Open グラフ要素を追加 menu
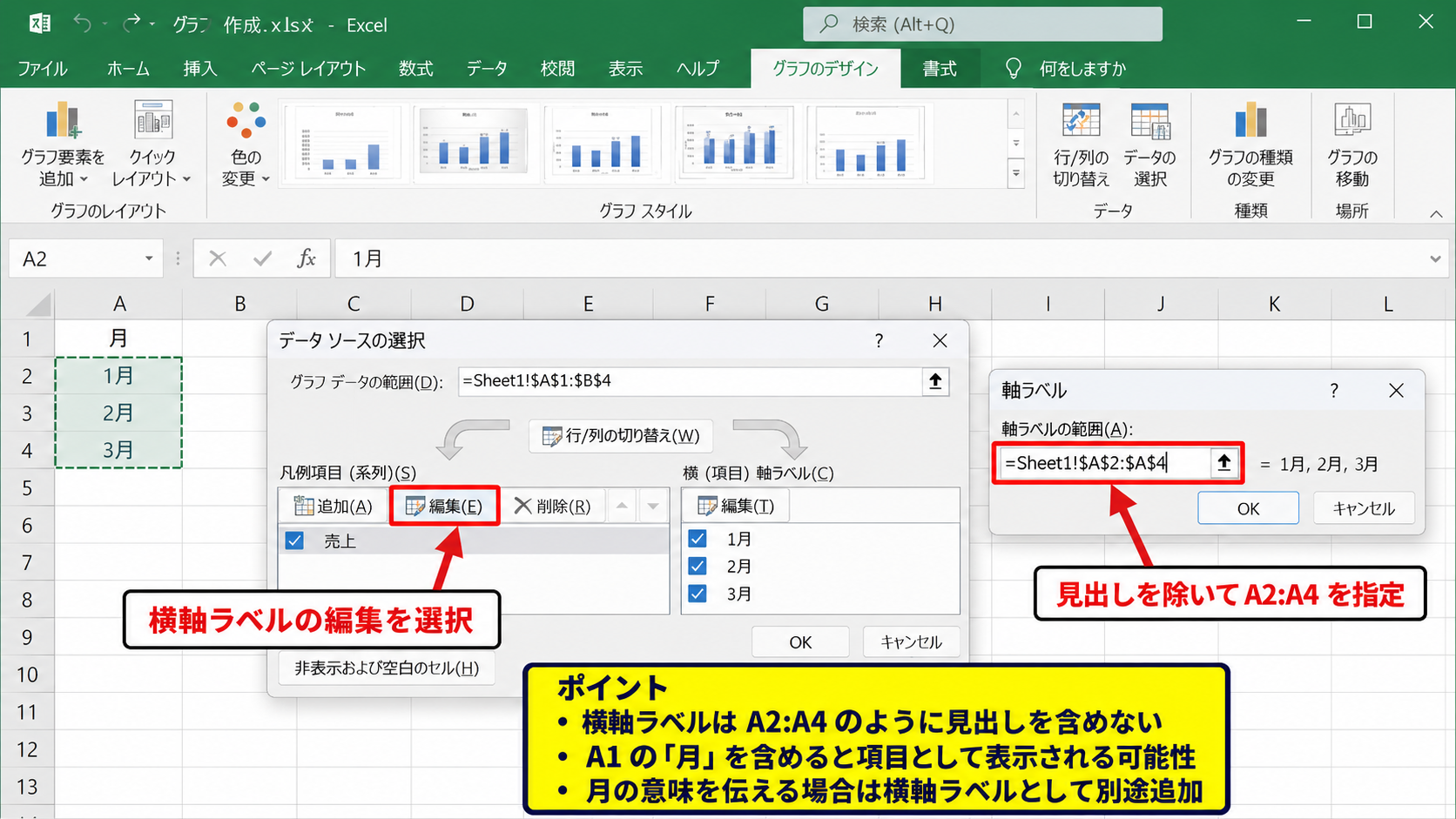This screenshot has width=1456, height=819. tap(62, 144)
